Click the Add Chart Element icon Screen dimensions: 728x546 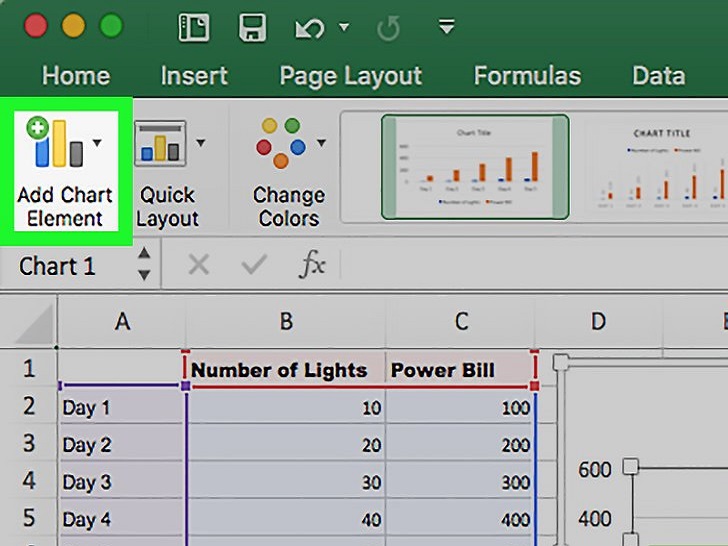55,143
